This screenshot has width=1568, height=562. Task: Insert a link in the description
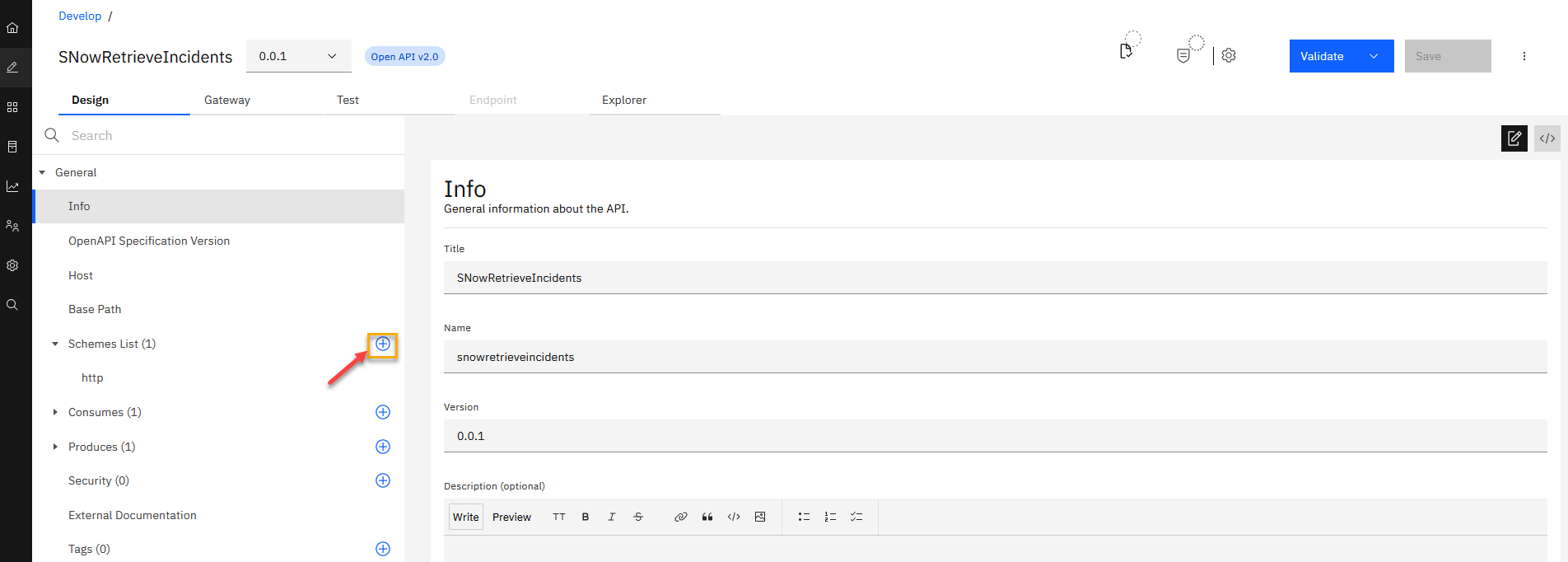click(x=680, y=517)
